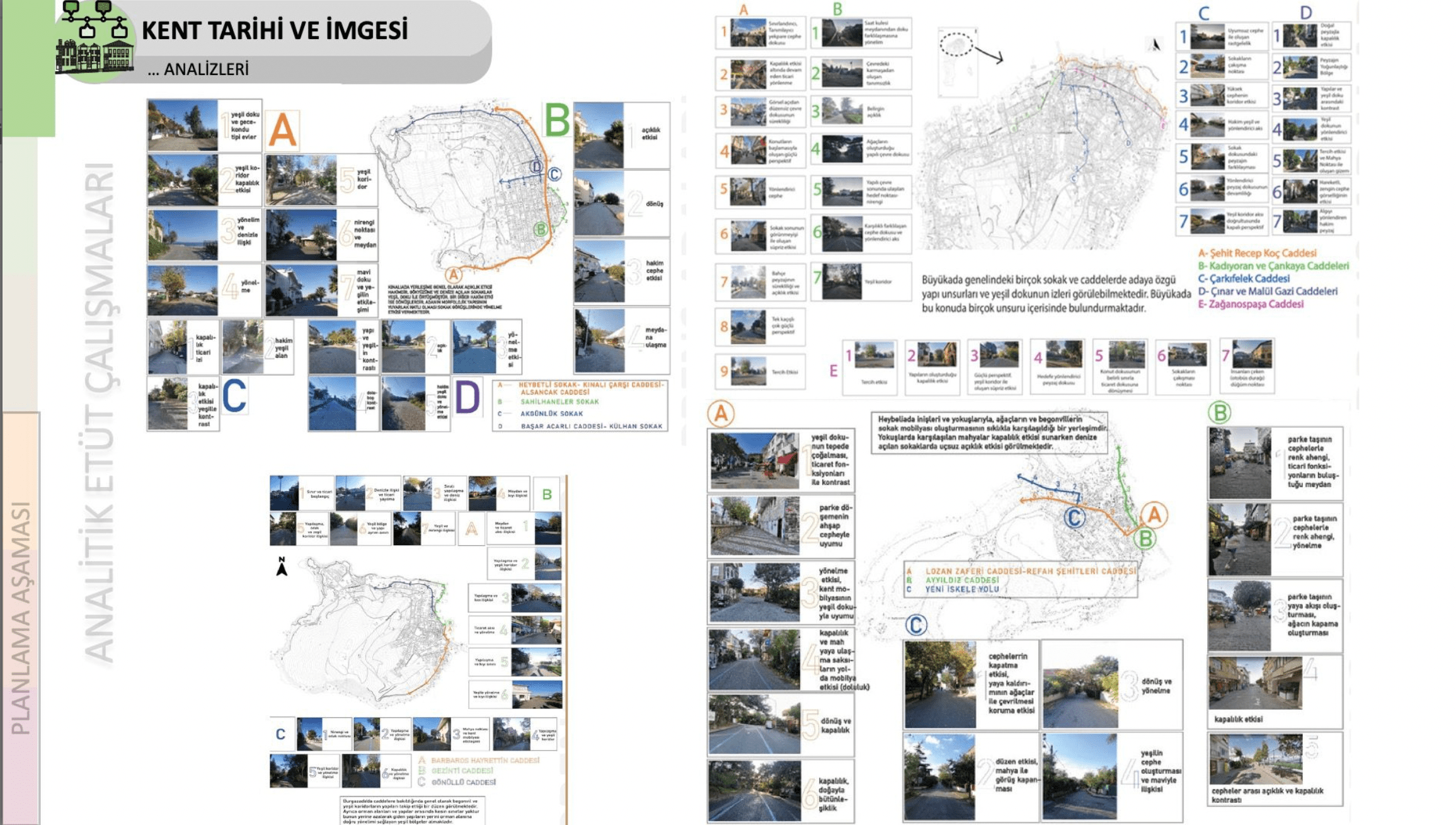Click the vertical 'PLANLAMA AŞAMASI' sidebar label
This screenshot has width=1456, height=825.
20,618
